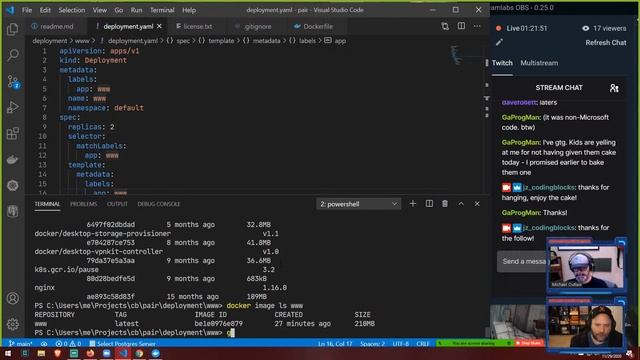The image size is (640, 360).
Task: Click the Open Changes icon in editor toolbar
Action: [445, 26]
